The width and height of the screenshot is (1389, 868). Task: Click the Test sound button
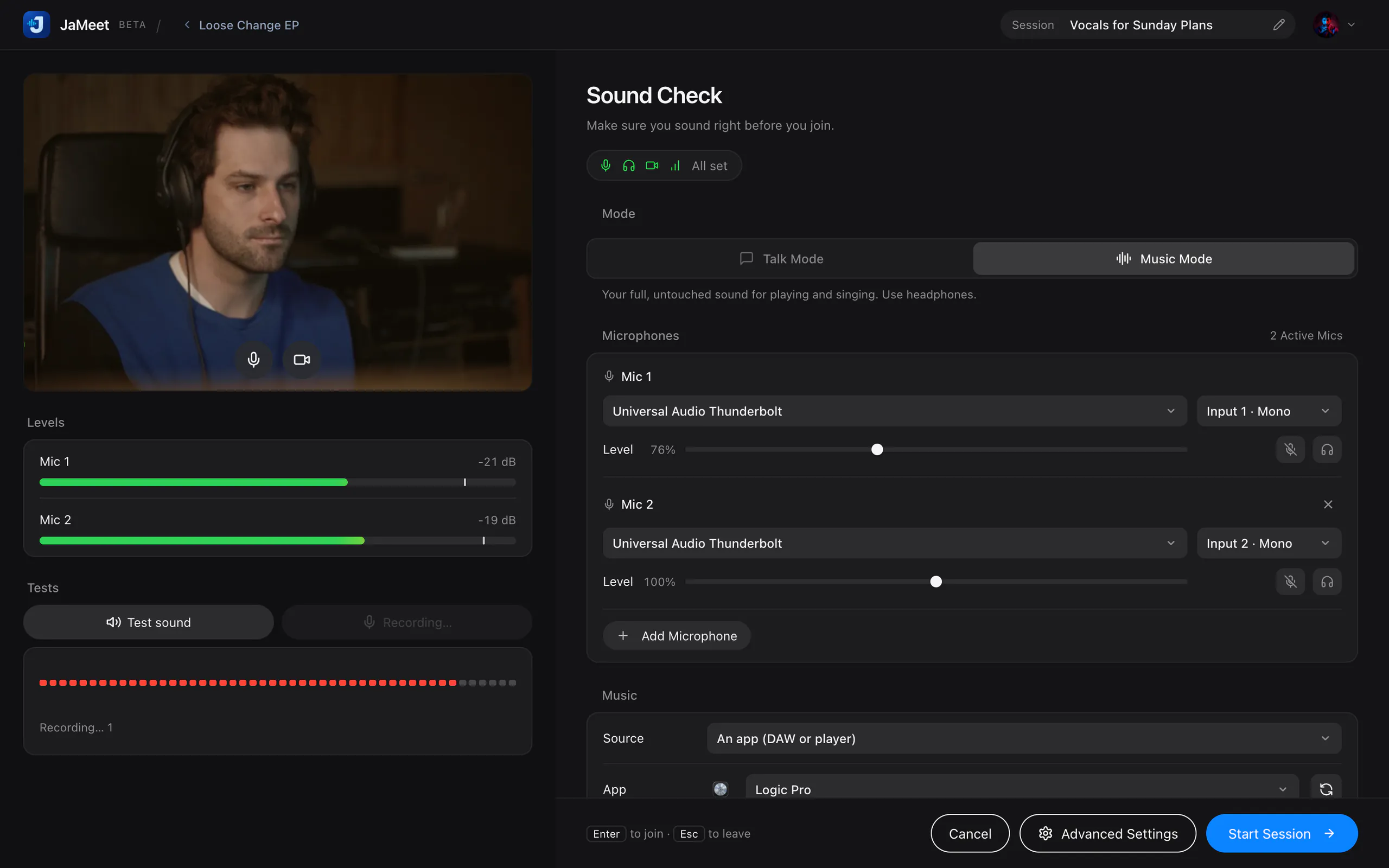[x=149, y=622]
